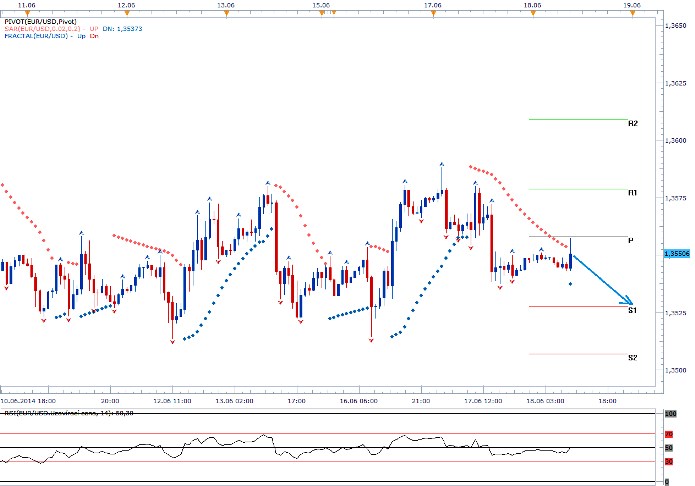Click price axis value 1,3525
Screen dimensions: 695x486
tap(676, 313)
